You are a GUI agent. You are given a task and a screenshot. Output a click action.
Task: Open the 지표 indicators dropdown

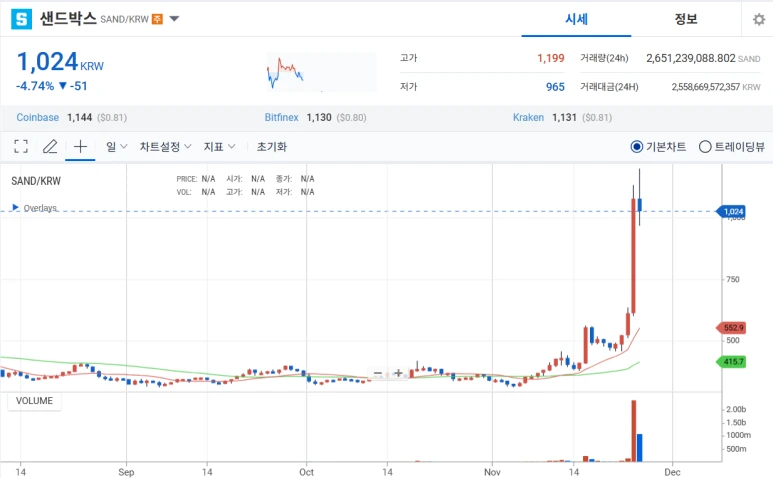219,146
